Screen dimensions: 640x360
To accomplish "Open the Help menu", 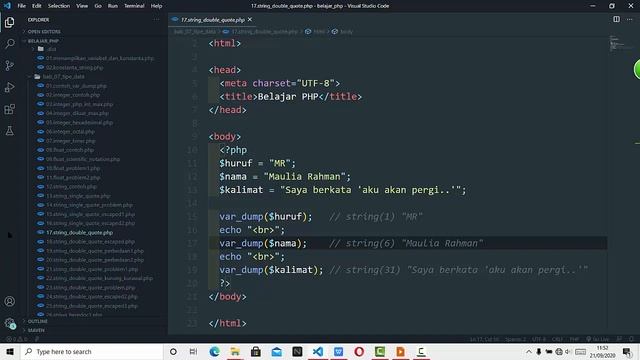I will [156, 6].
